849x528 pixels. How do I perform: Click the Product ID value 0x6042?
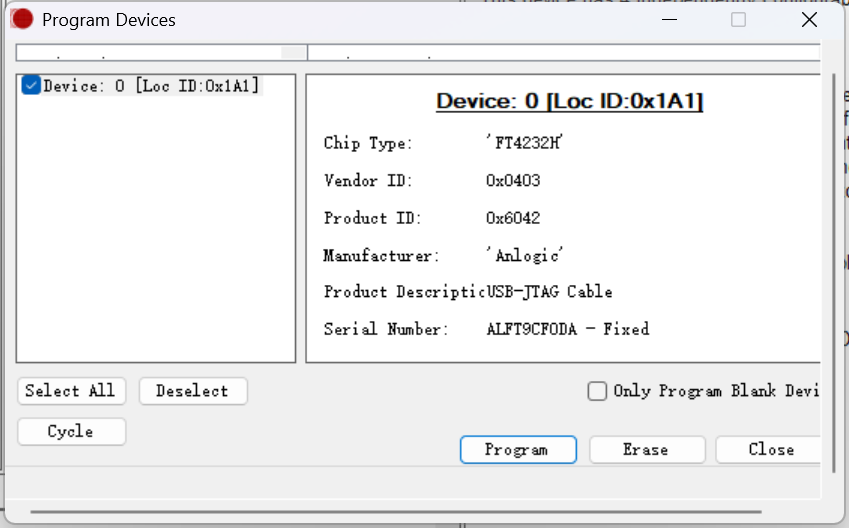pyautogui.click(x=513, y=218)
